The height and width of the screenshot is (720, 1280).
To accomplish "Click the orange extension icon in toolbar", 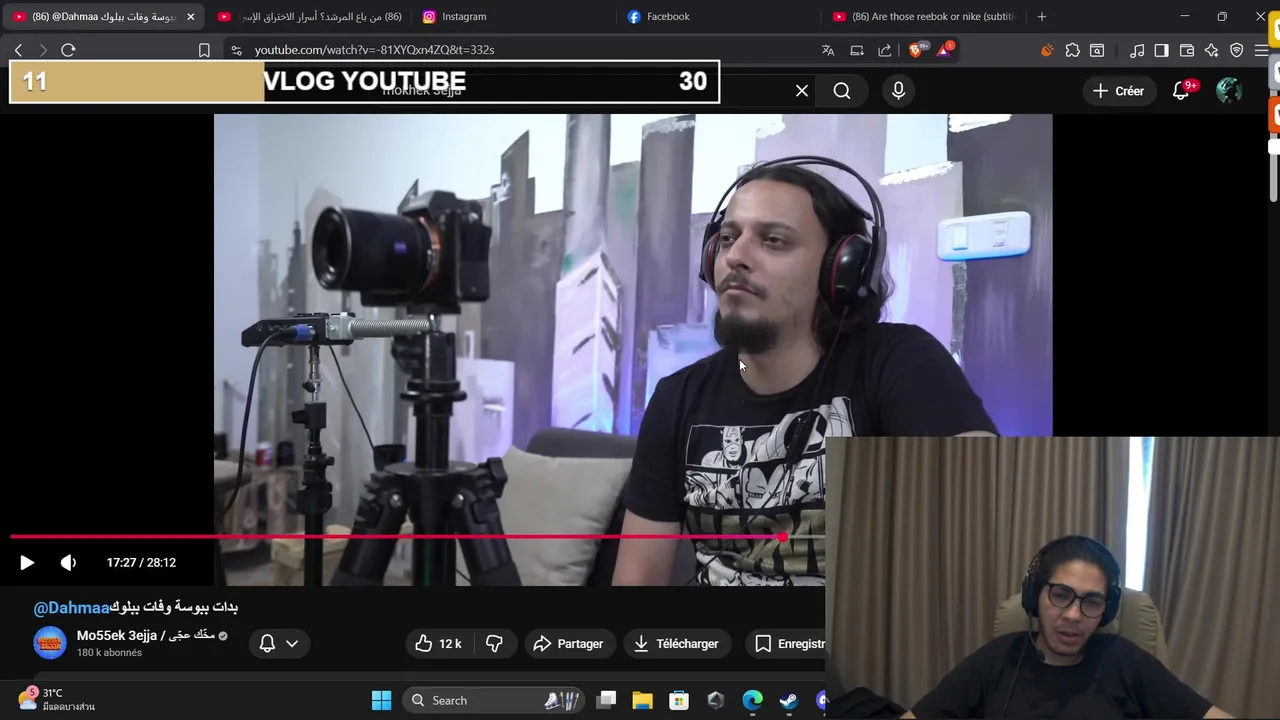I will coord(1047,50).
